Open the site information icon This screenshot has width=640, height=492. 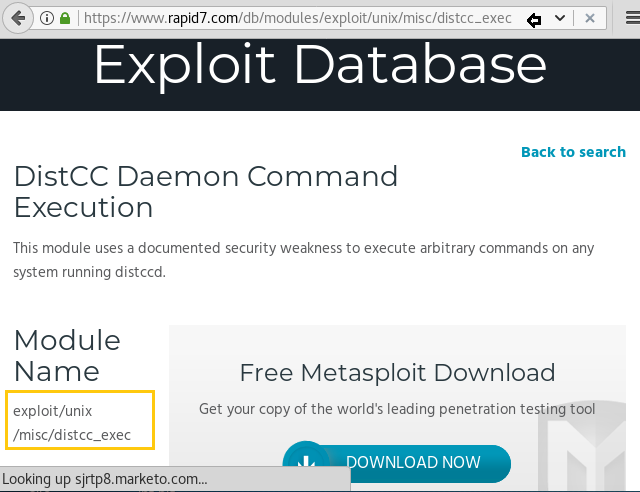pos(47,18)
